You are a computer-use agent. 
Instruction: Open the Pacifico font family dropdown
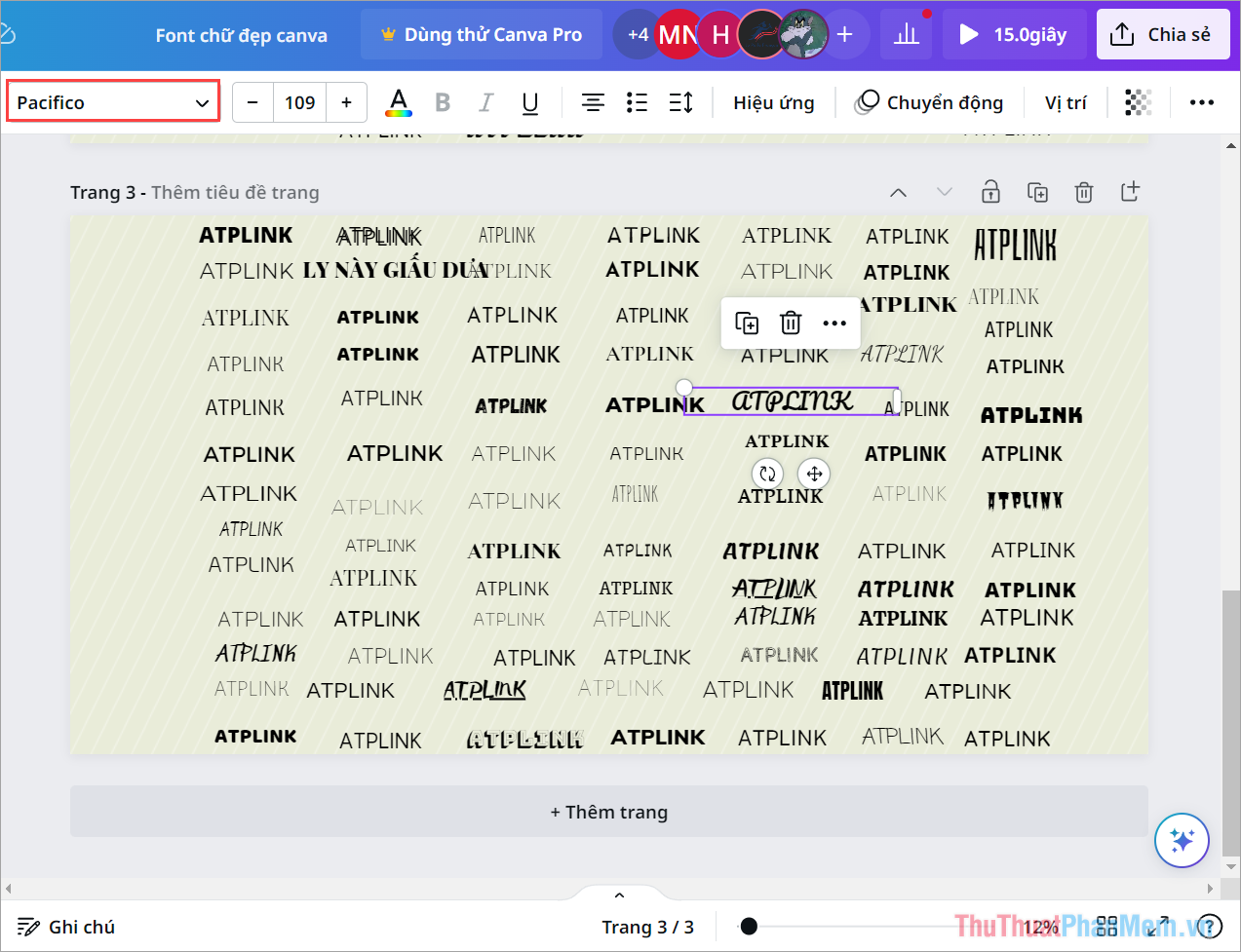tap(113, 100)
